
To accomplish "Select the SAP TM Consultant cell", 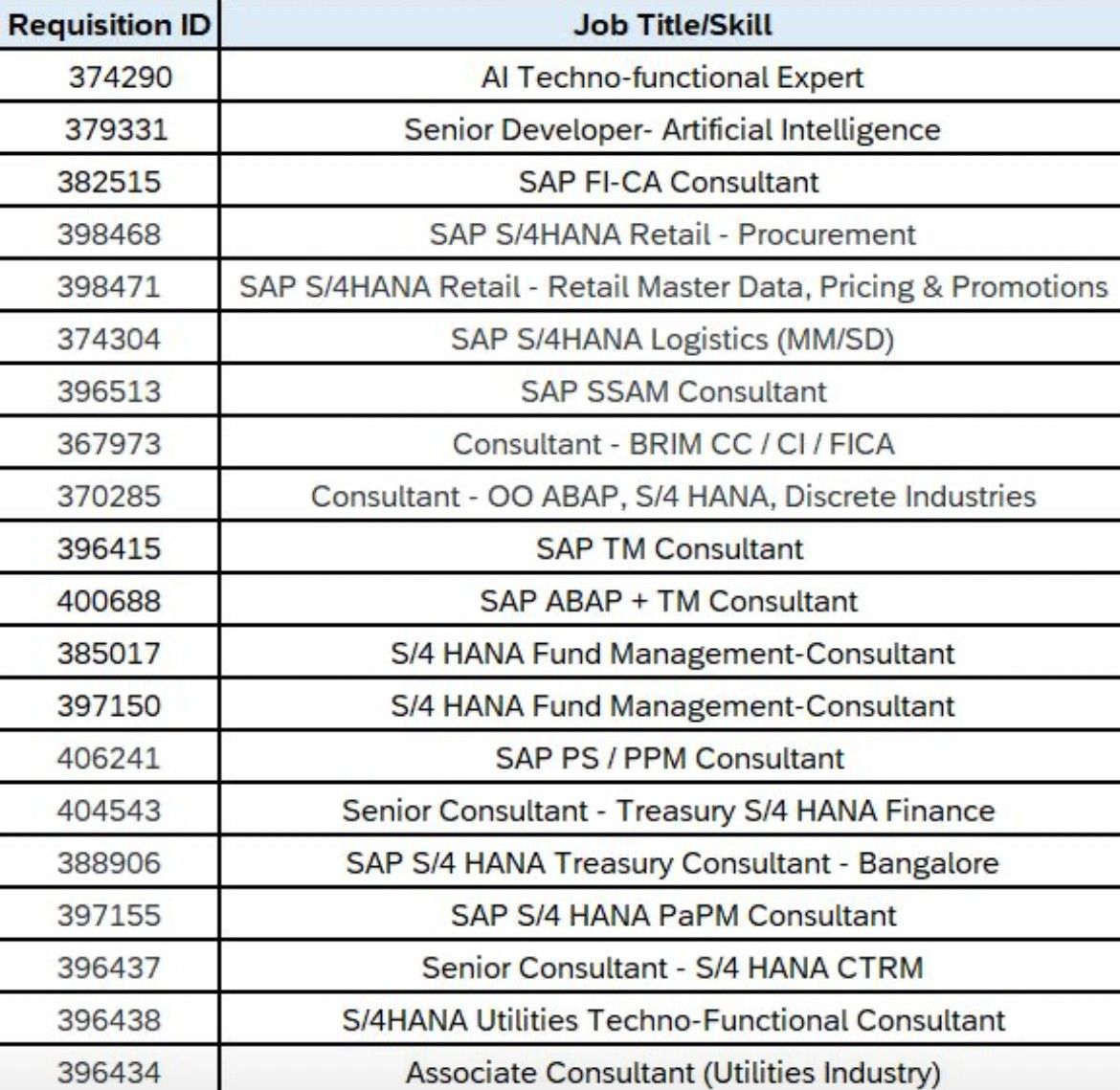I will pyautogui.click(x=671, y=547).
